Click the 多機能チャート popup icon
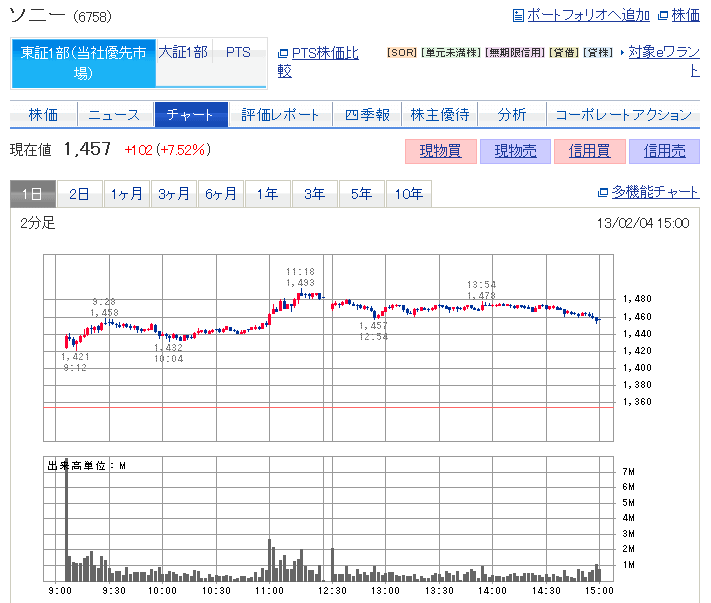 coord(603,193)
